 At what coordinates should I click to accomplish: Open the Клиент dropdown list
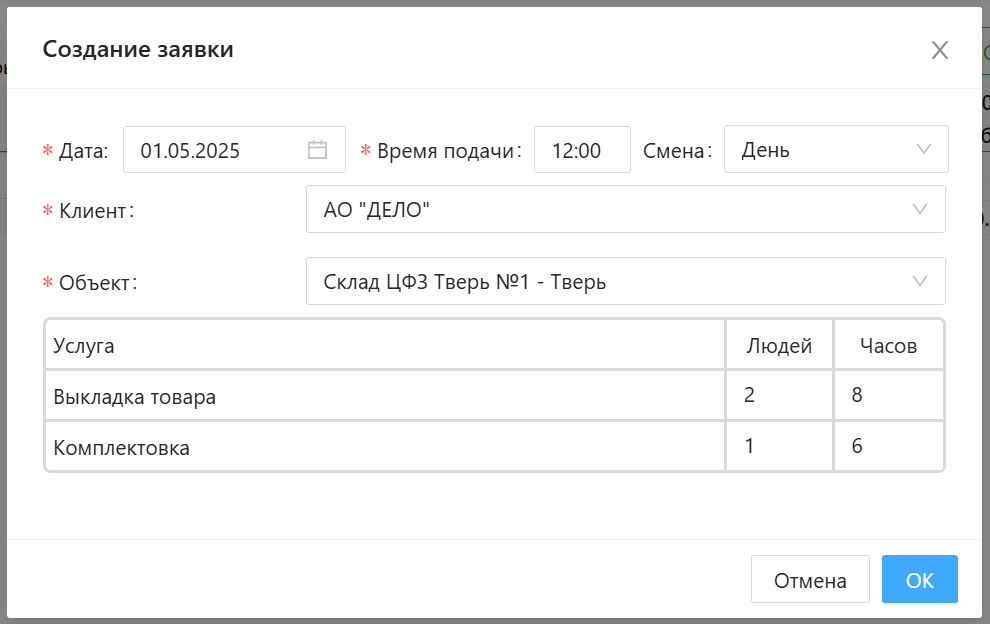click(625, 209)
